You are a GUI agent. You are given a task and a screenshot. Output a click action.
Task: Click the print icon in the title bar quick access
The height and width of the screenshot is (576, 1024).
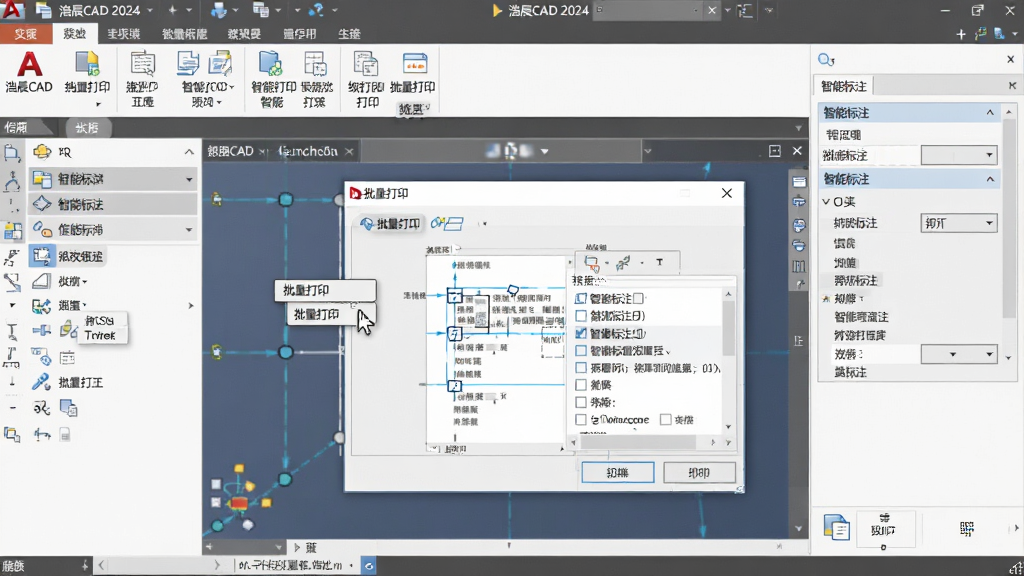tap(218, 10)
